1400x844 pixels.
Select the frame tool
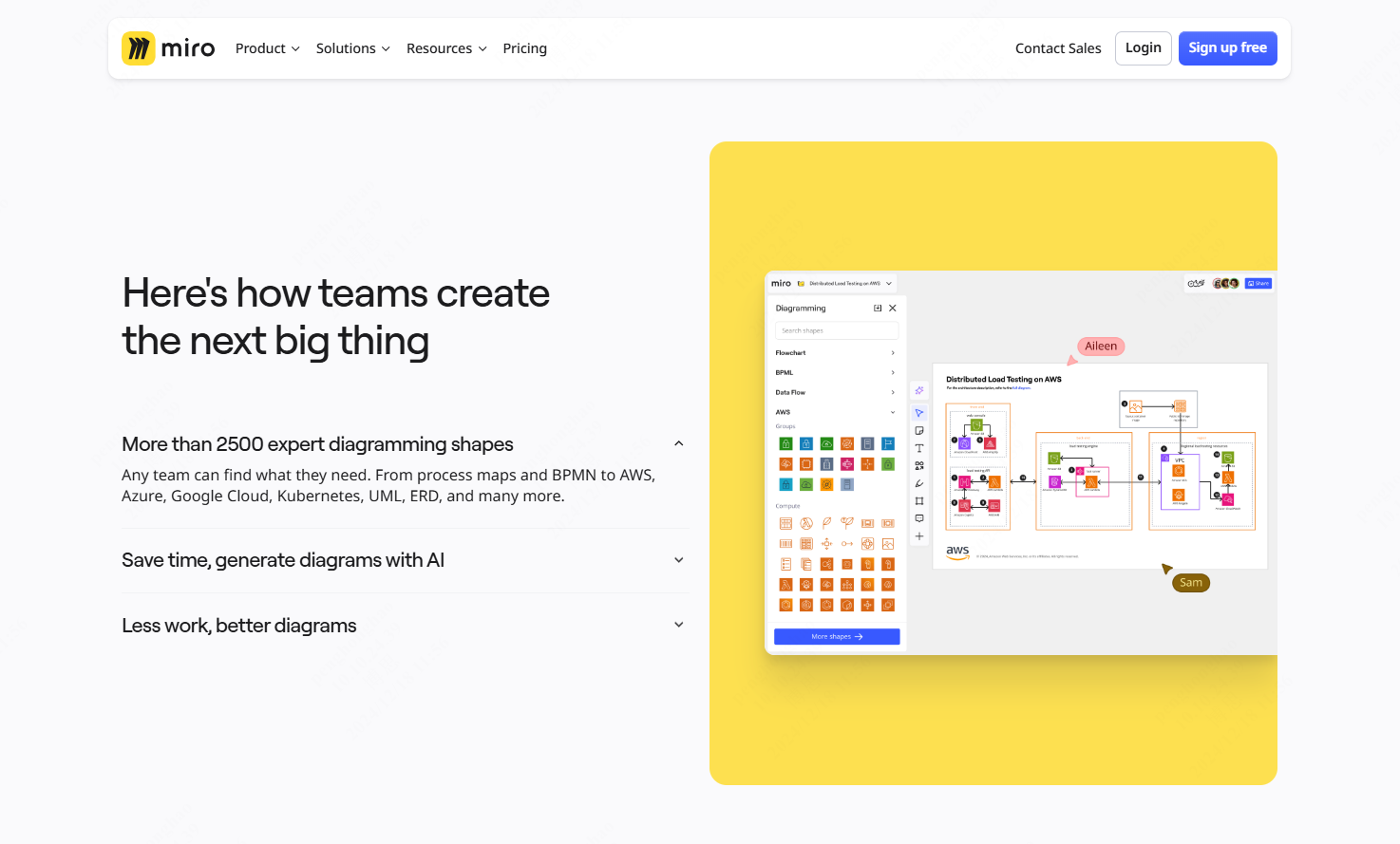(919, 501)
